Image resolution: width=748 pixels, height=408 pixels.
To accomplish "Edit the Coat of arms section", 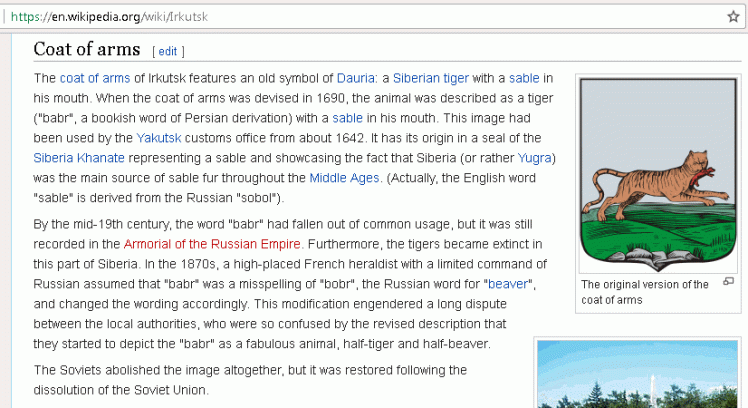I will [167, 52].
